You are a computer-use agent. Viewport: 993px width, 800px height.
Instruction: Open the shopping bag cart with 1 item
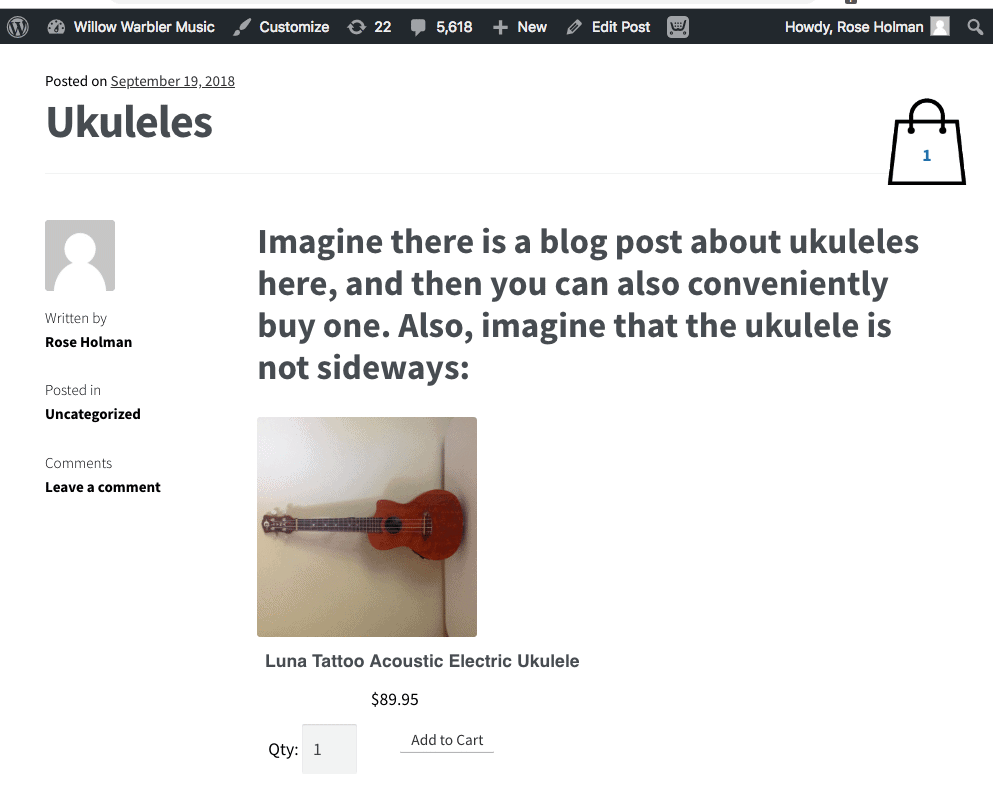coord(927,142)
